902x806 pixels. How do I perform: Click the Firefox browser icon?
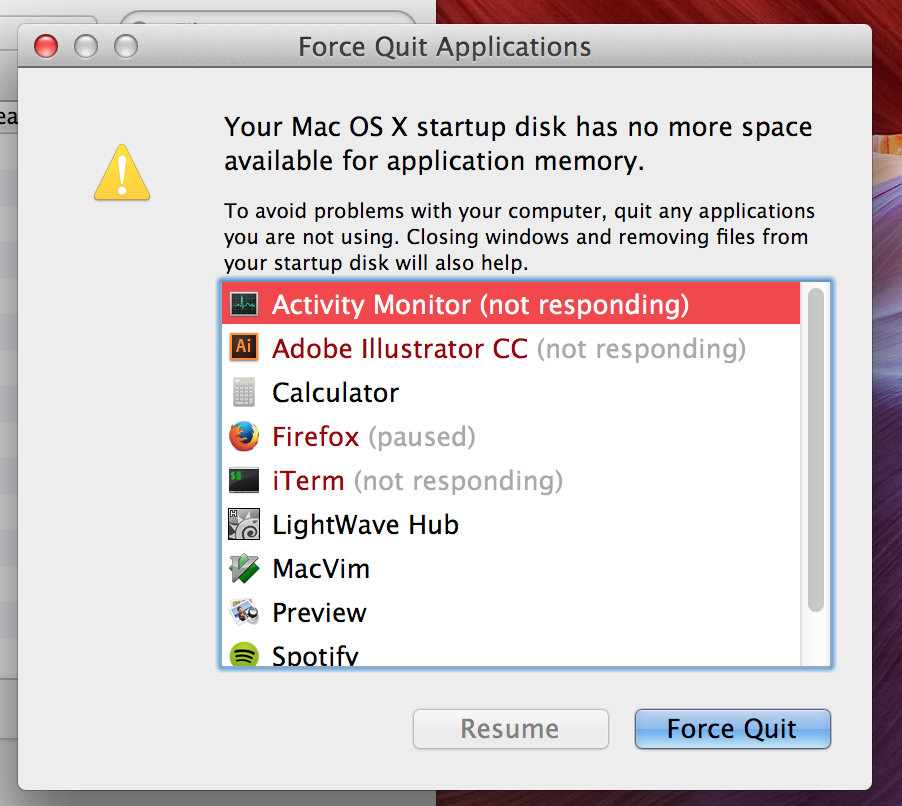pyautogui.click(x=244, y=436)
